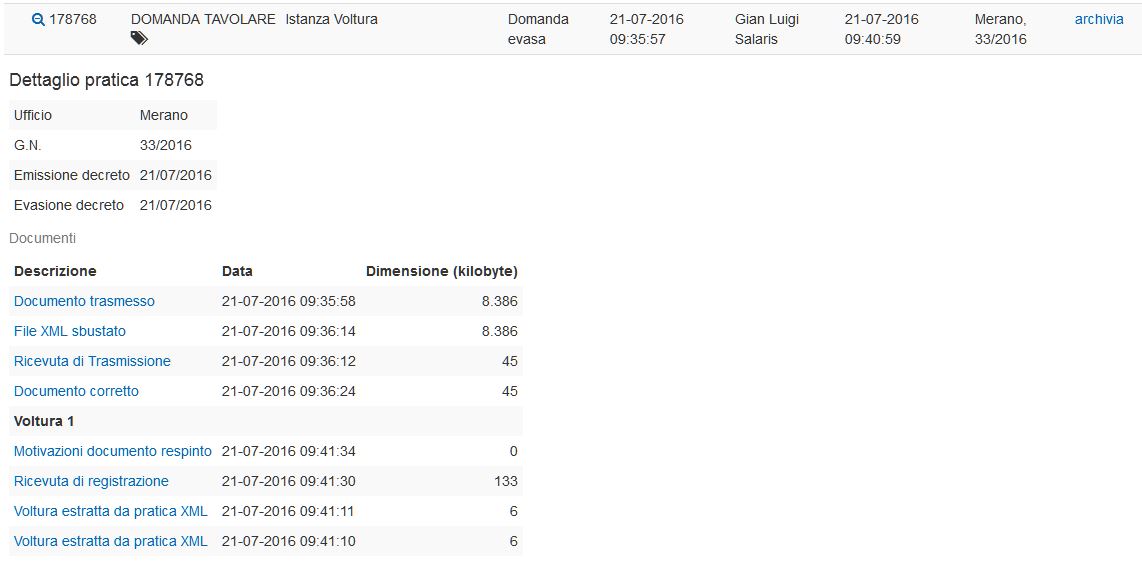Click the Domanda evasa status cell

(538, 29)
